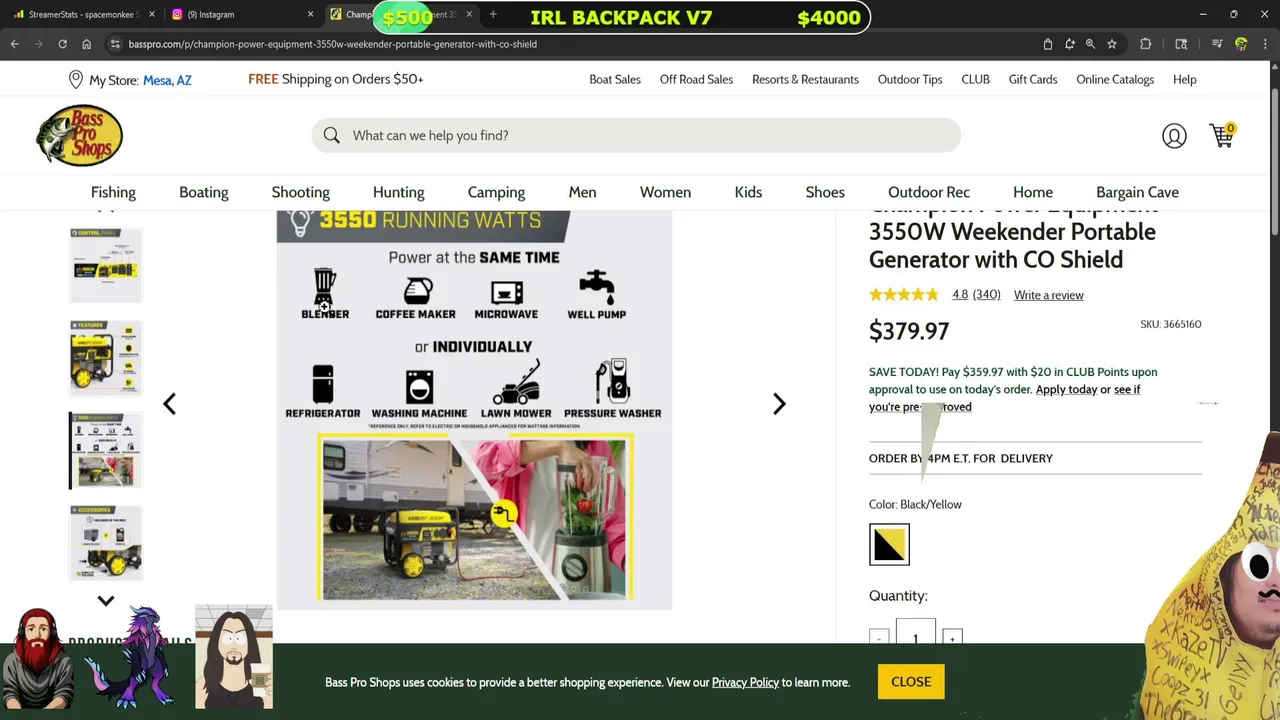This screenshot has height=720, width=1280.
Task: Click the search magnifier icon
Action: [x=331, y=135]
